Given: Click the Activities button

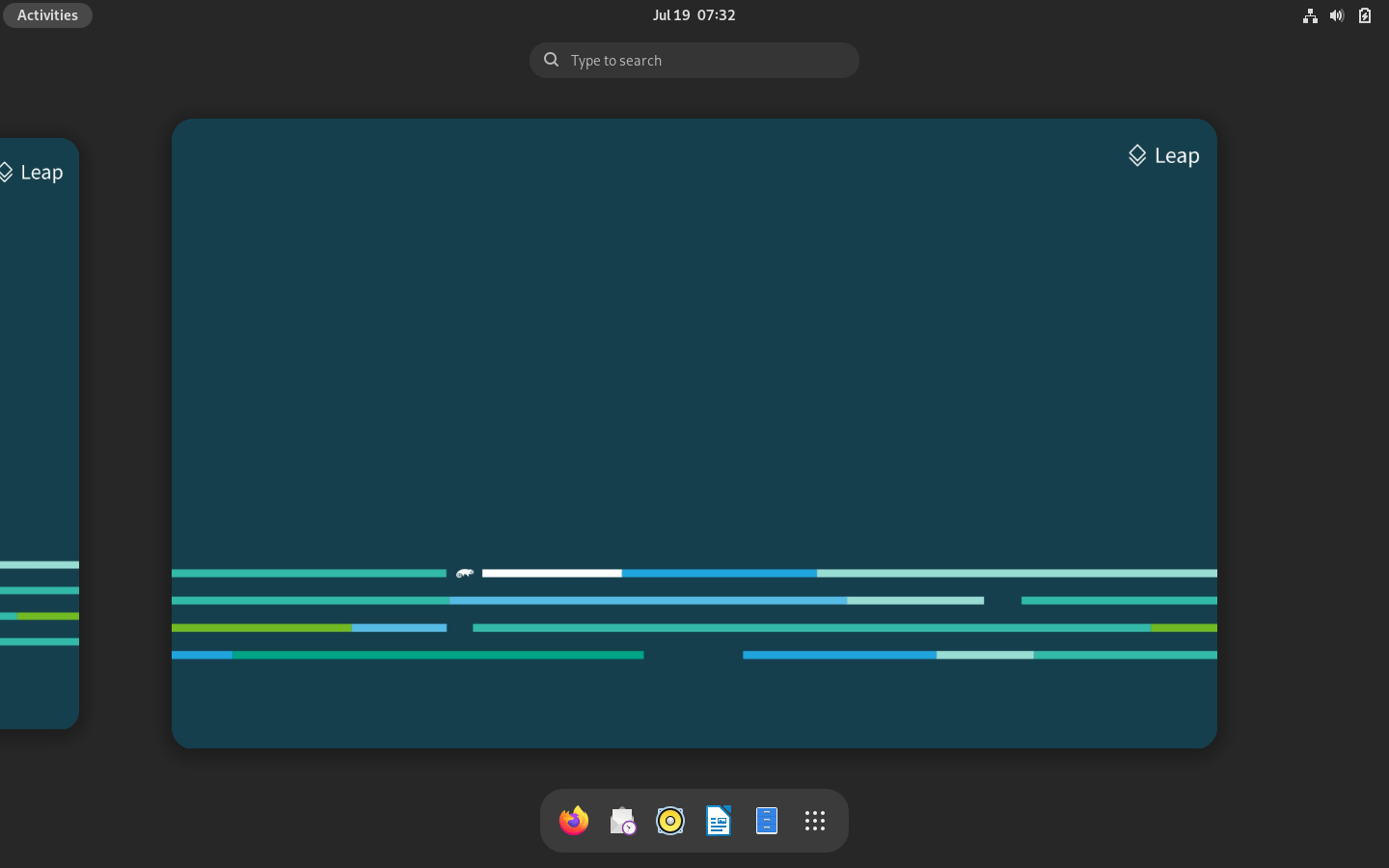Looking at the screenshot, I should (47, 15).
